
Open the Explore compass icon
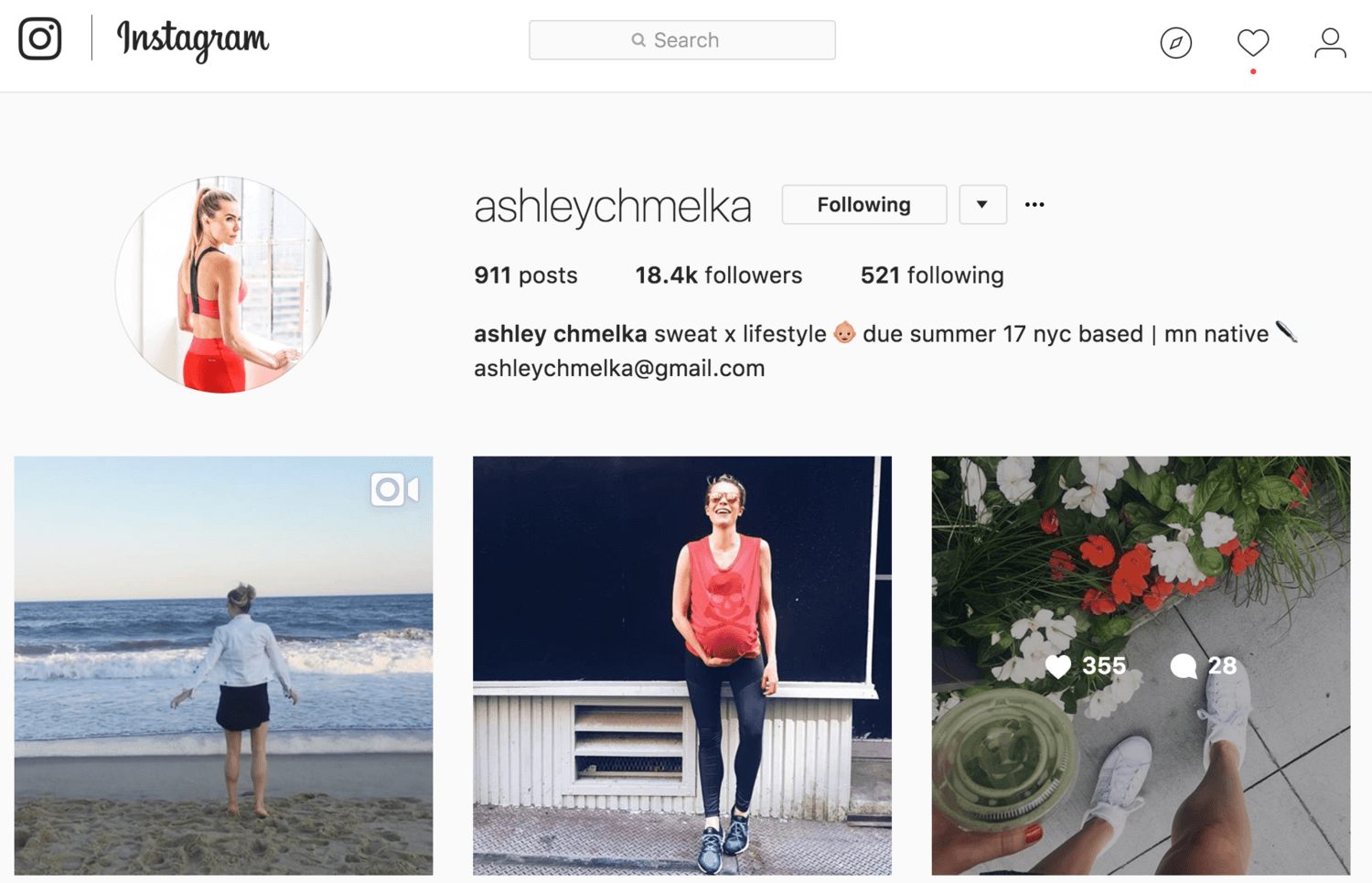tap(1175, 42)
